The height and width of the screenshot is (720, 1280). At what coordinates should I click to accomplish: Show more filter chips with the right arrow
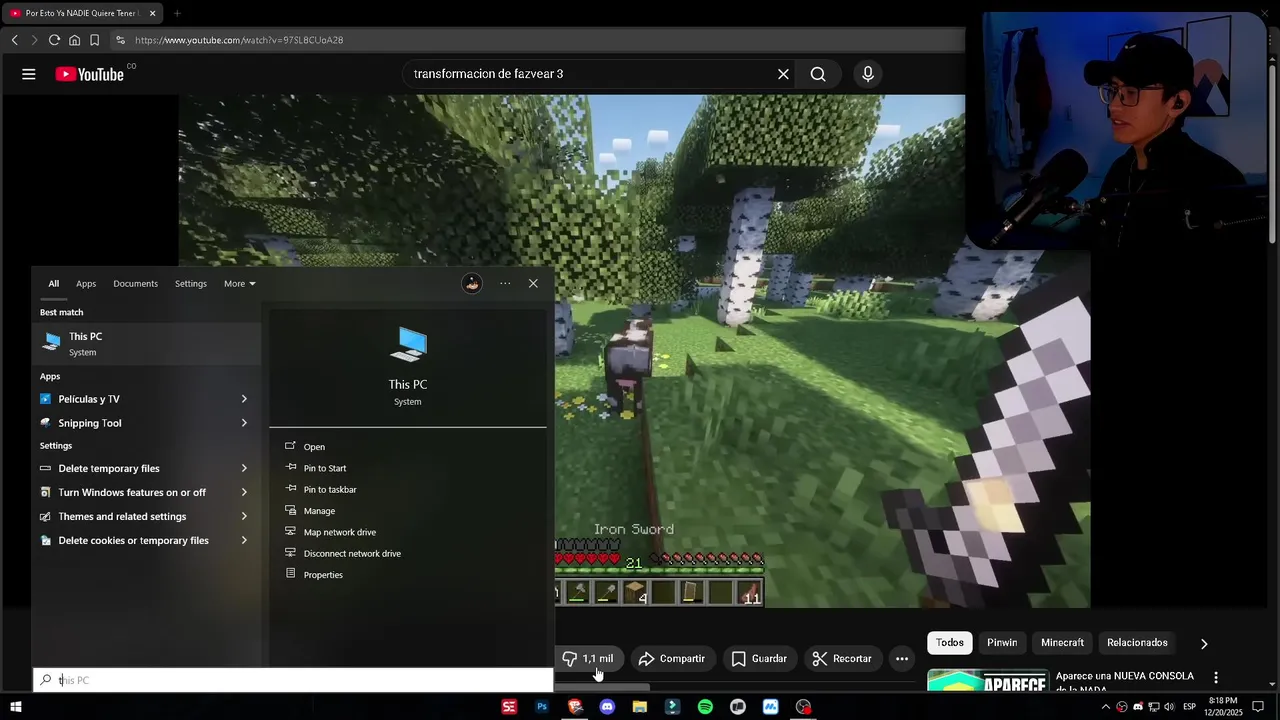click(x=1204, y=644)
